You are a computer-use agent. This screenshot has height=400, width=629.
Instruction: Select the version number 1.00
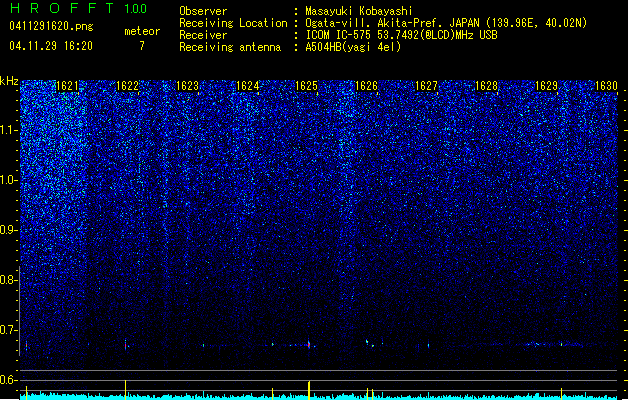click(x=136, y=8)
